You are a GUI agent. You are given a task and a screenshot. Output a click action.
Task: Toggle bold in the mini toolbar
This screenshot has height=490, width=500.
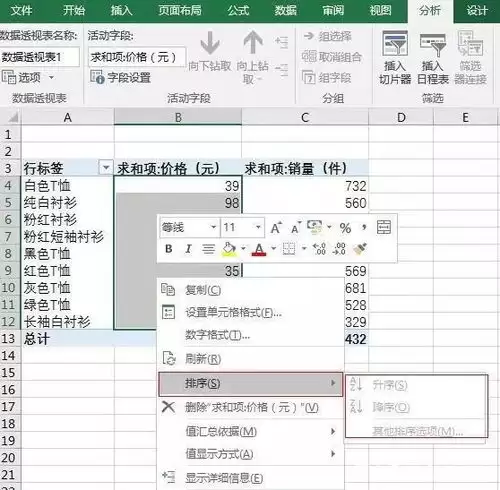pyautogui.click(x=169, y=249)
